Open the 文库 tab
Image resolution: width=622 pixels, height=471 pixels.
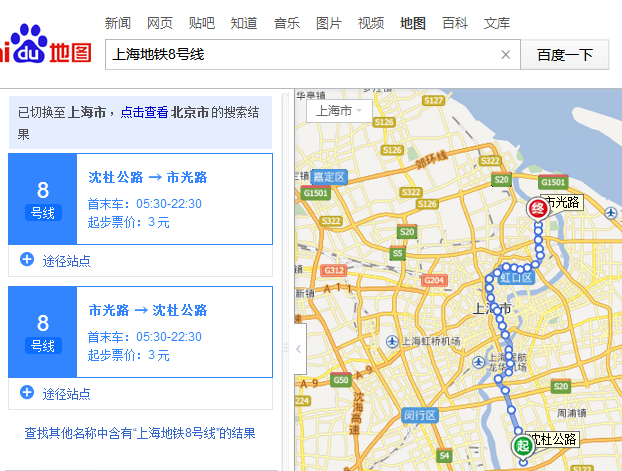[x=497, y=23]
